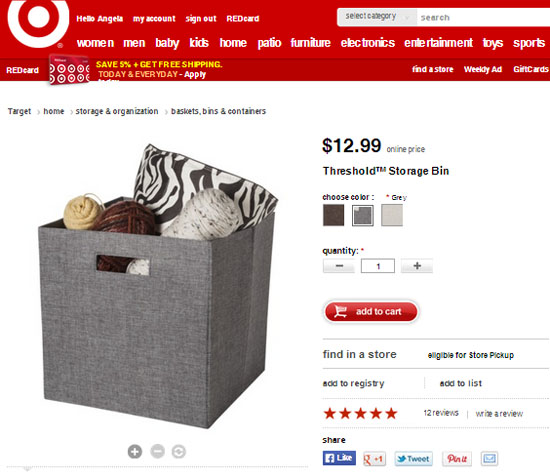Open the electronics menu
550x473 pixels.
368,43
